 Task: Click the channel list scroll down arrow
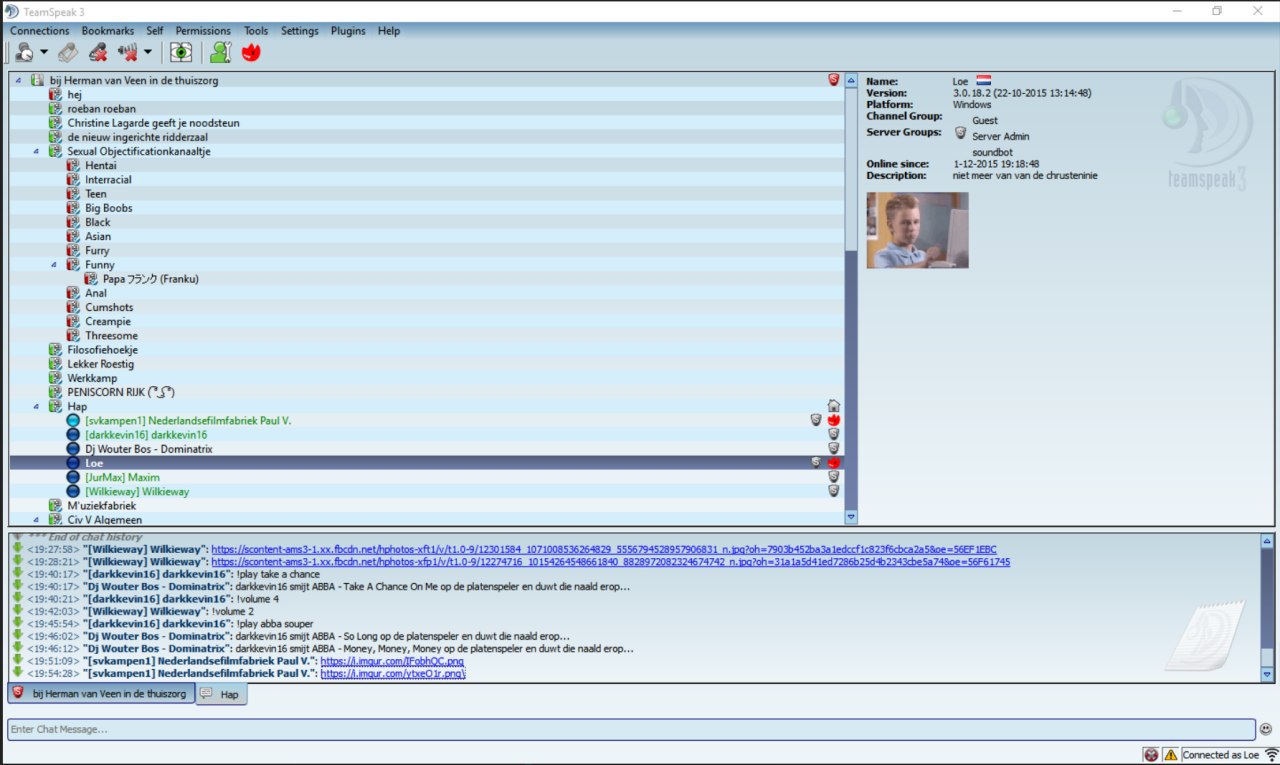[851, 517]
